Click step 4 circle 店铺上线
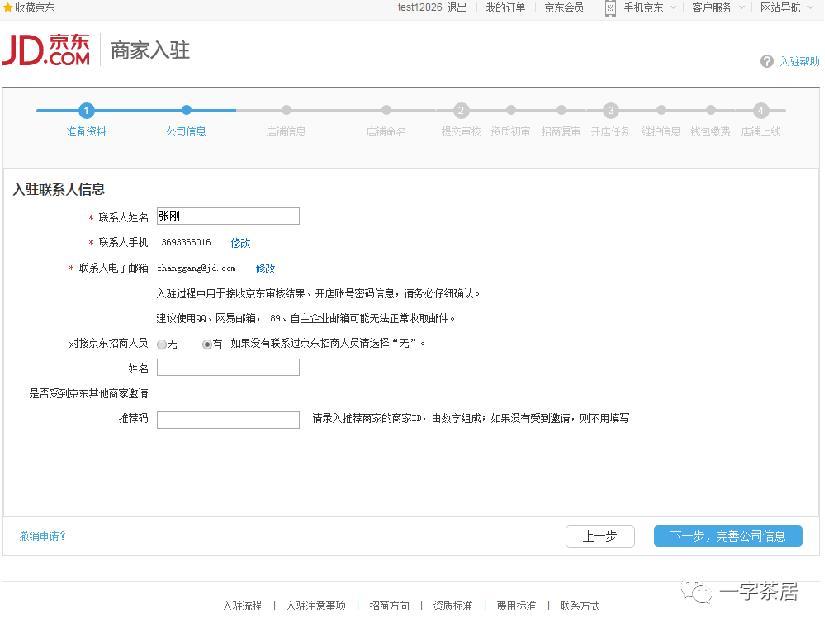 tap(761, 110)
